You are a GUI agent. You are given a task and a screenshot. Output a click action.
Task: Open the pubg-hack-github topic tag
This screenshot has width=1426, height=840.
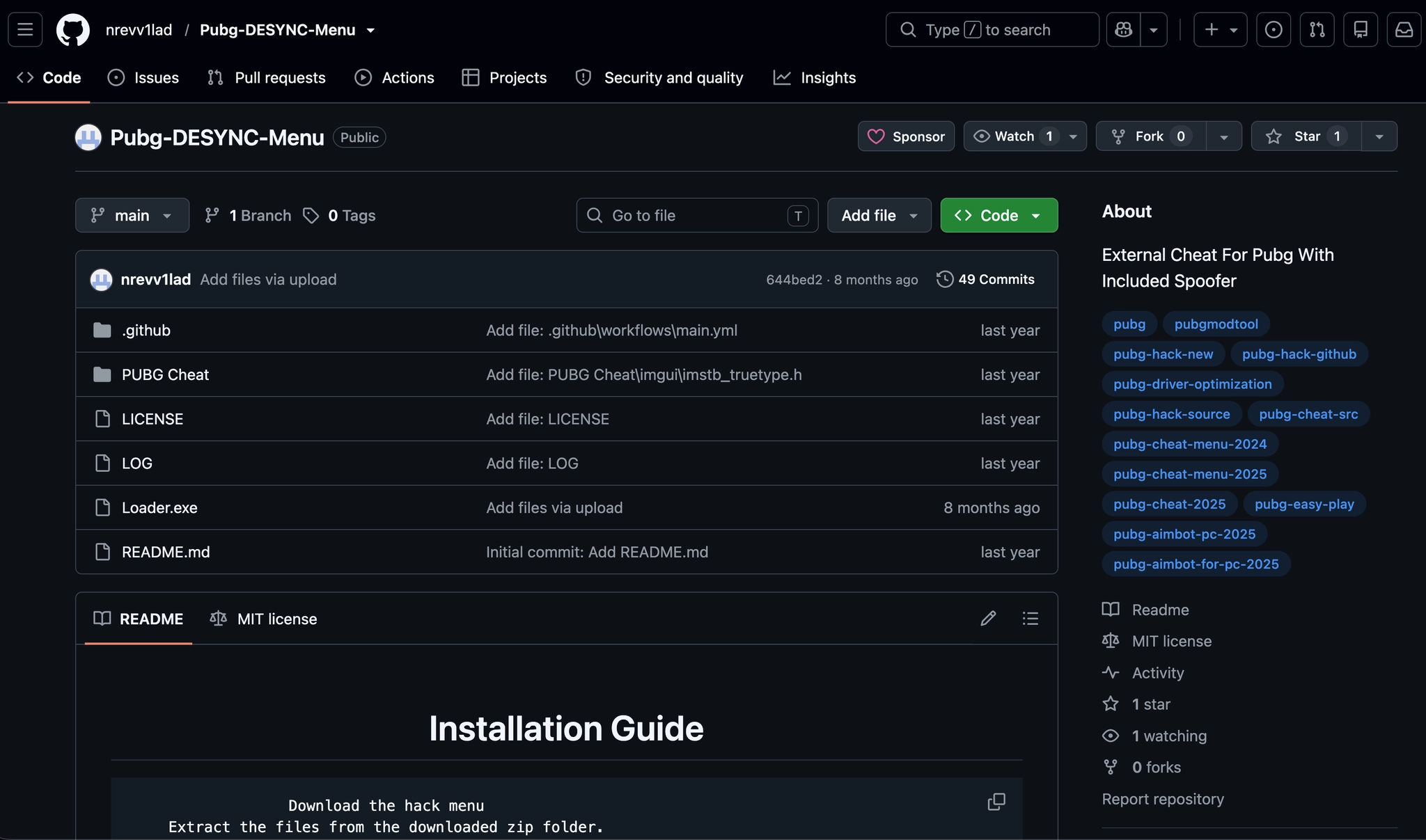1299,354
